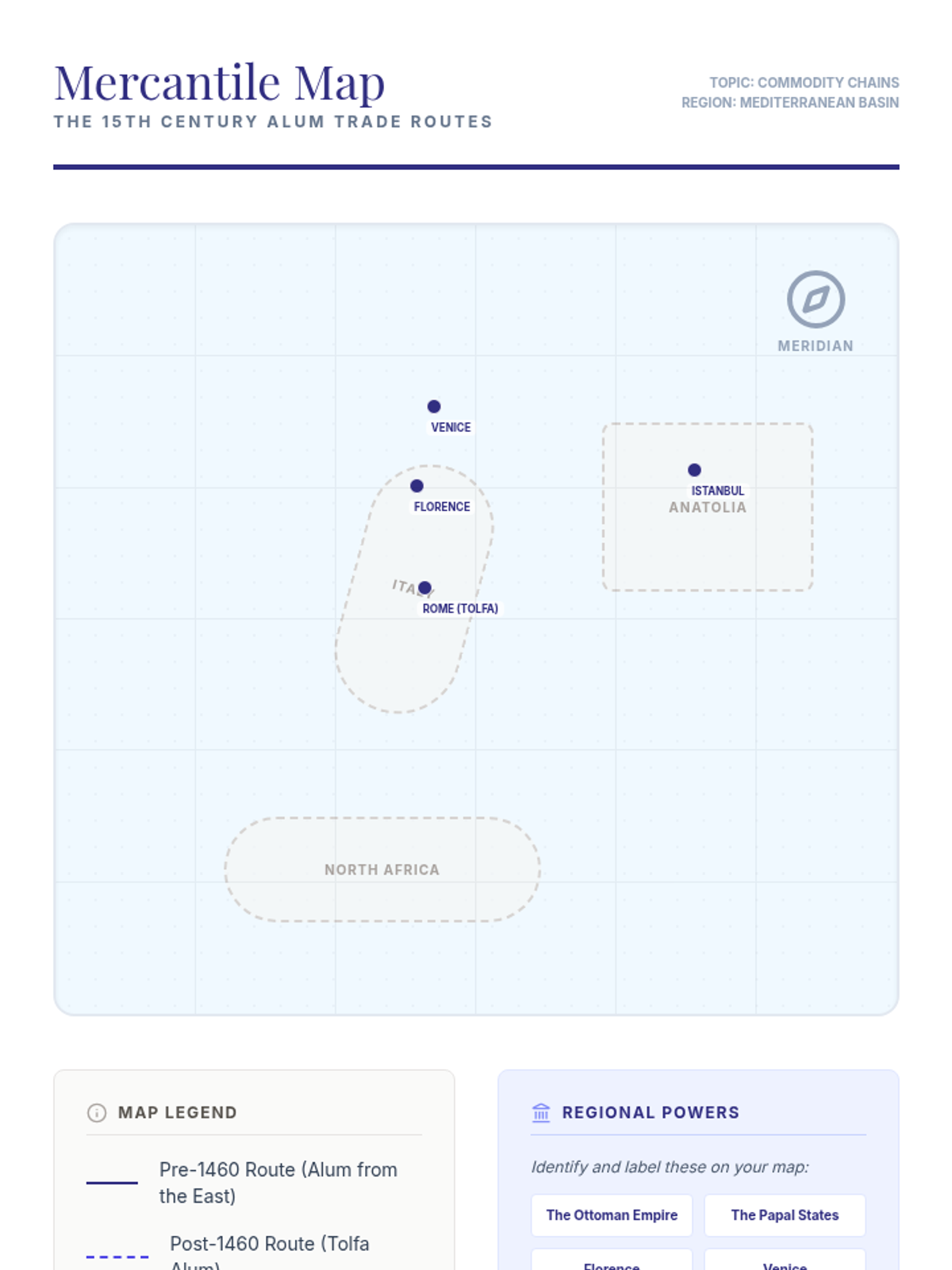Click the Post-1460 Route dashed line swatch
This screenshot has width=952, height=1270.
(x=117, y=1257)
